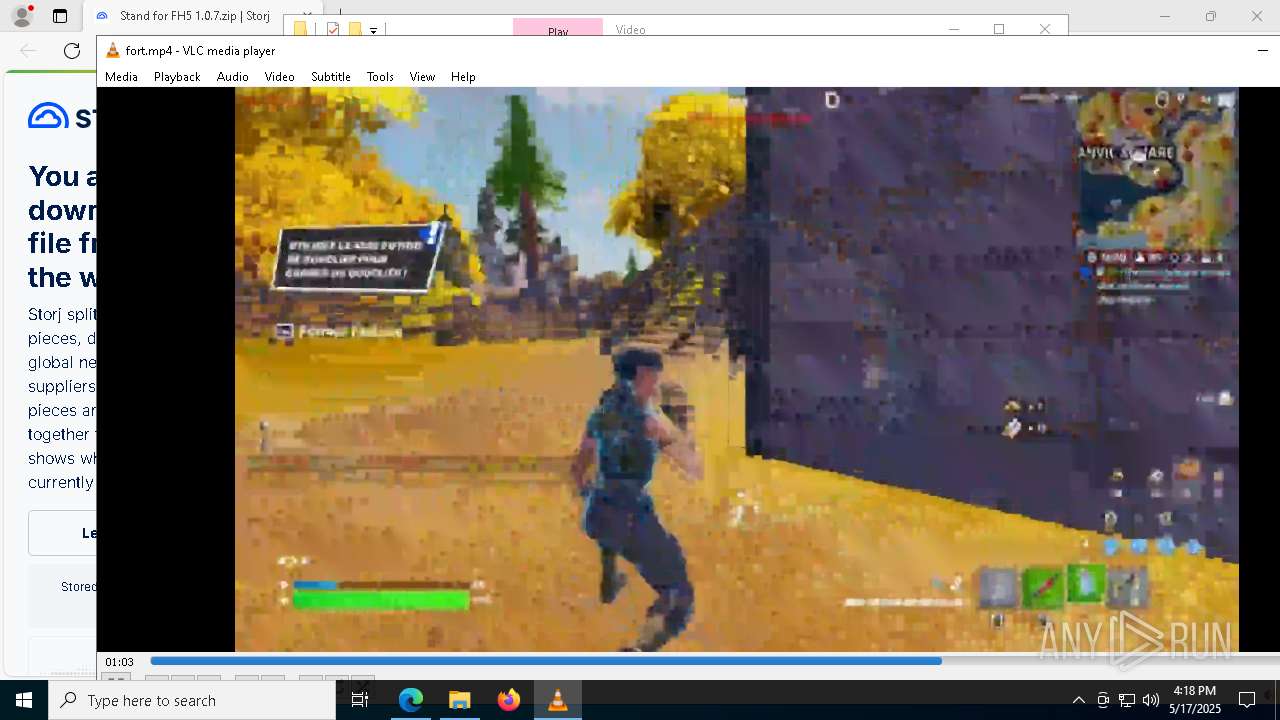
Task: Click the Storj cloud logo
Action: click(x=47, y=117)
